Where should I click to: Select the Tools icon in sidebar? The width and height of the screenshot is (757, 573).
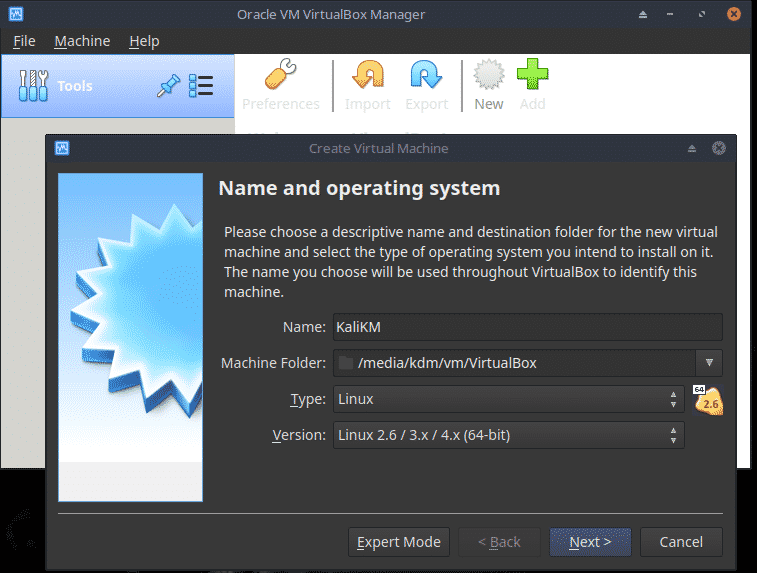pos(33,87)
